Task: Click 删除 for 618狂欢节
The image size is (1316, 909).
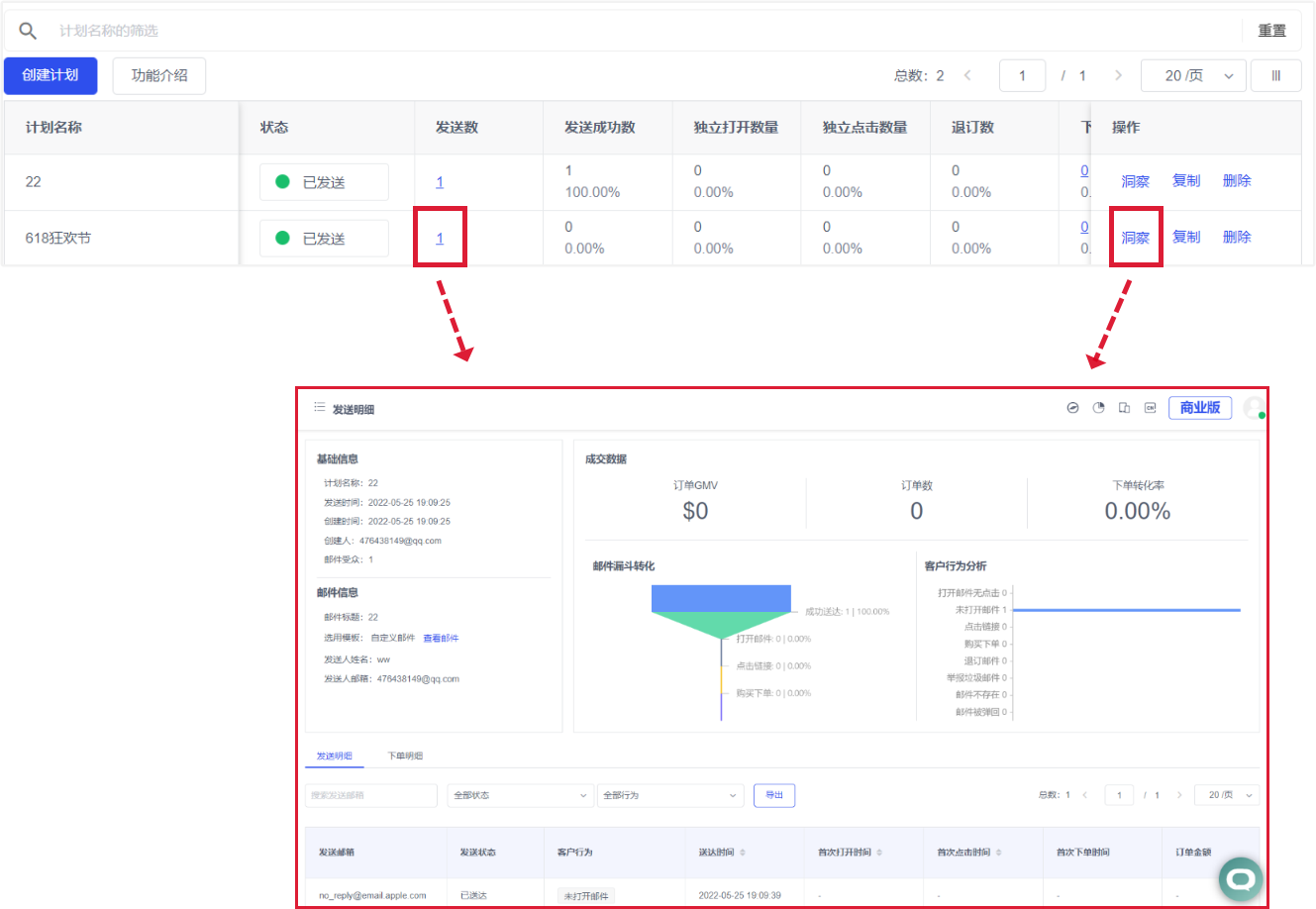Action: click(x=1237, y=238)
